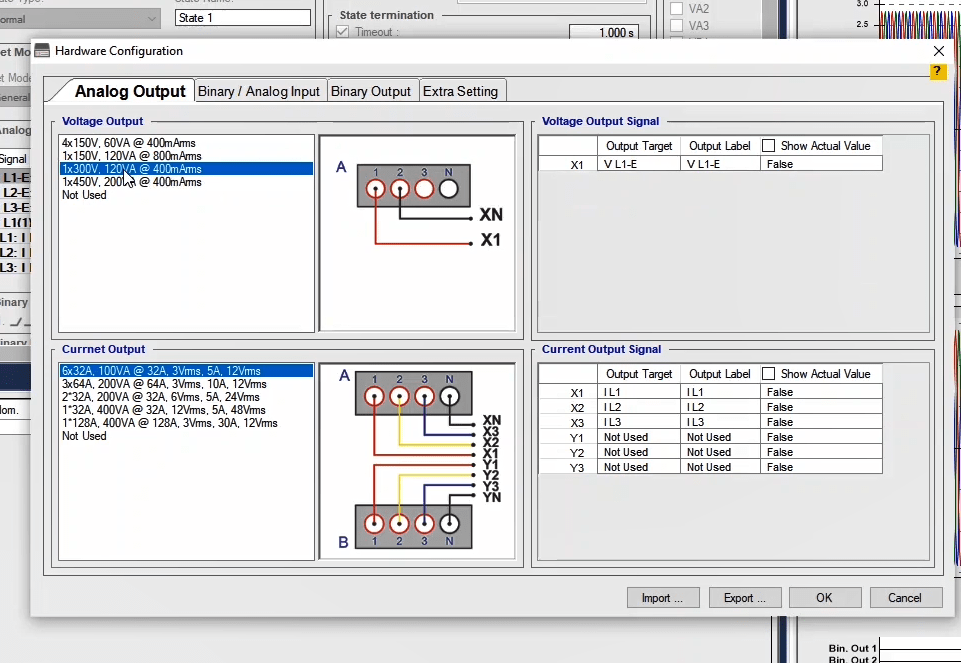The image size is (961, 663).
Task: Click the Y2 row Not Used Output Label cell
Action: coord(720,452)
